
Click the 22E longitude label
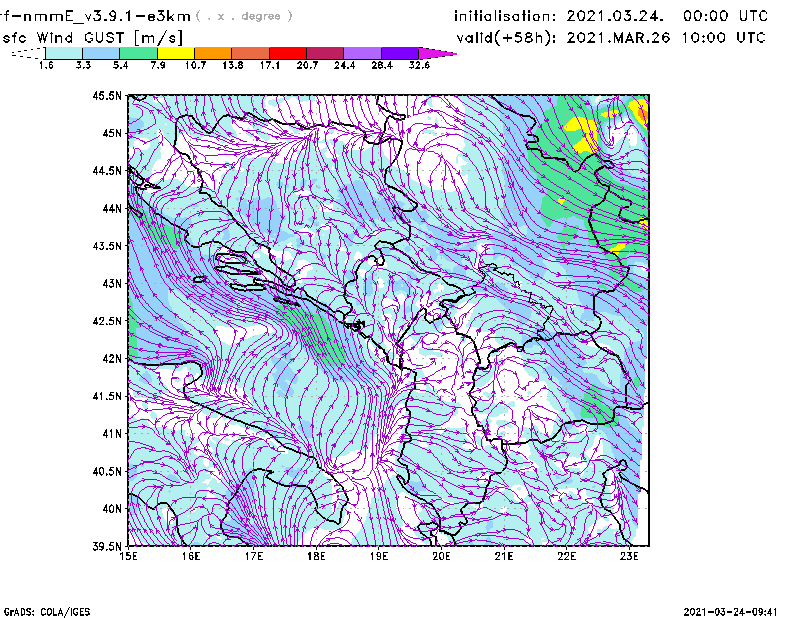tap(566, 556)
